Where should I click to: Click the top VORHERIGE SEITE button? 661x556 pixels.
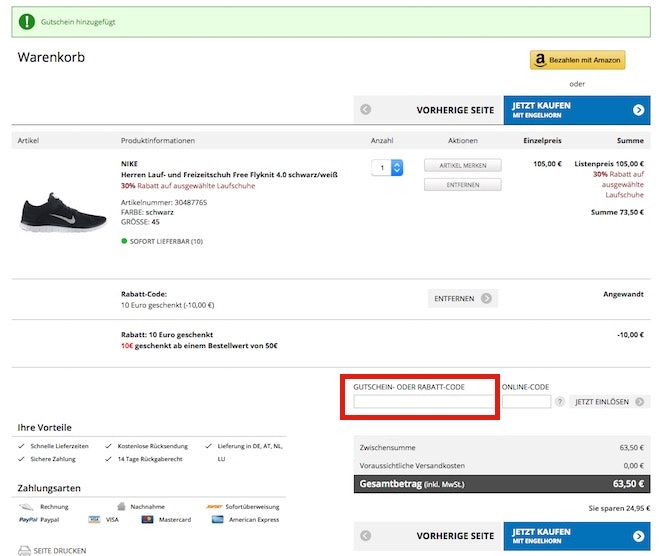click(428, 110)
